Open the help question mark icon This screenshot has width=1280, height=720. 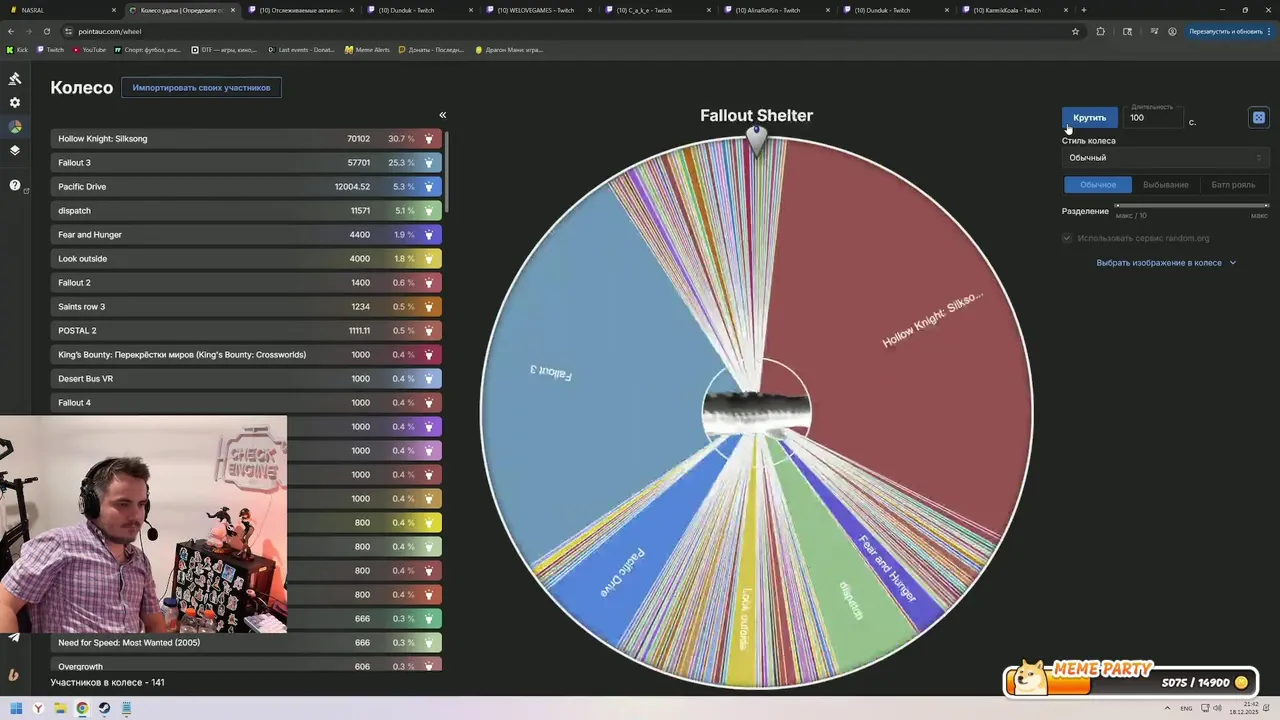pyautogui.click(x=15, y=185)
